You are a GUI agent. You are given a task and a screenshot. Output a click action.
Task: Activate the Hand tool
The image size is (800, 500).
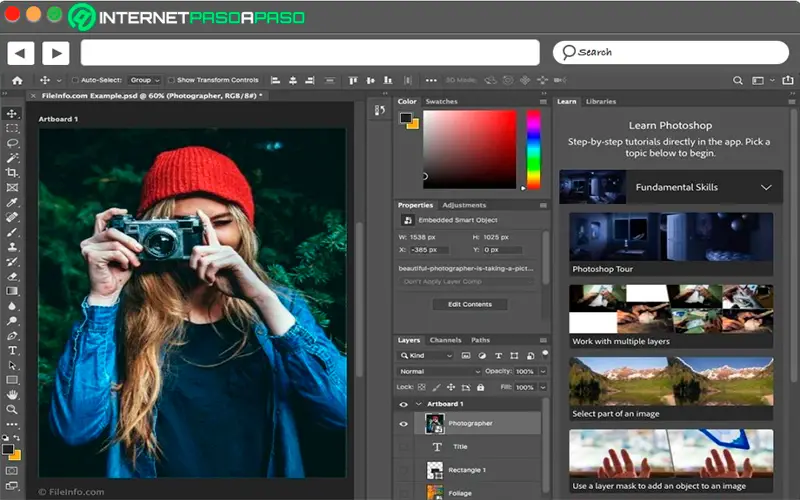13,394
